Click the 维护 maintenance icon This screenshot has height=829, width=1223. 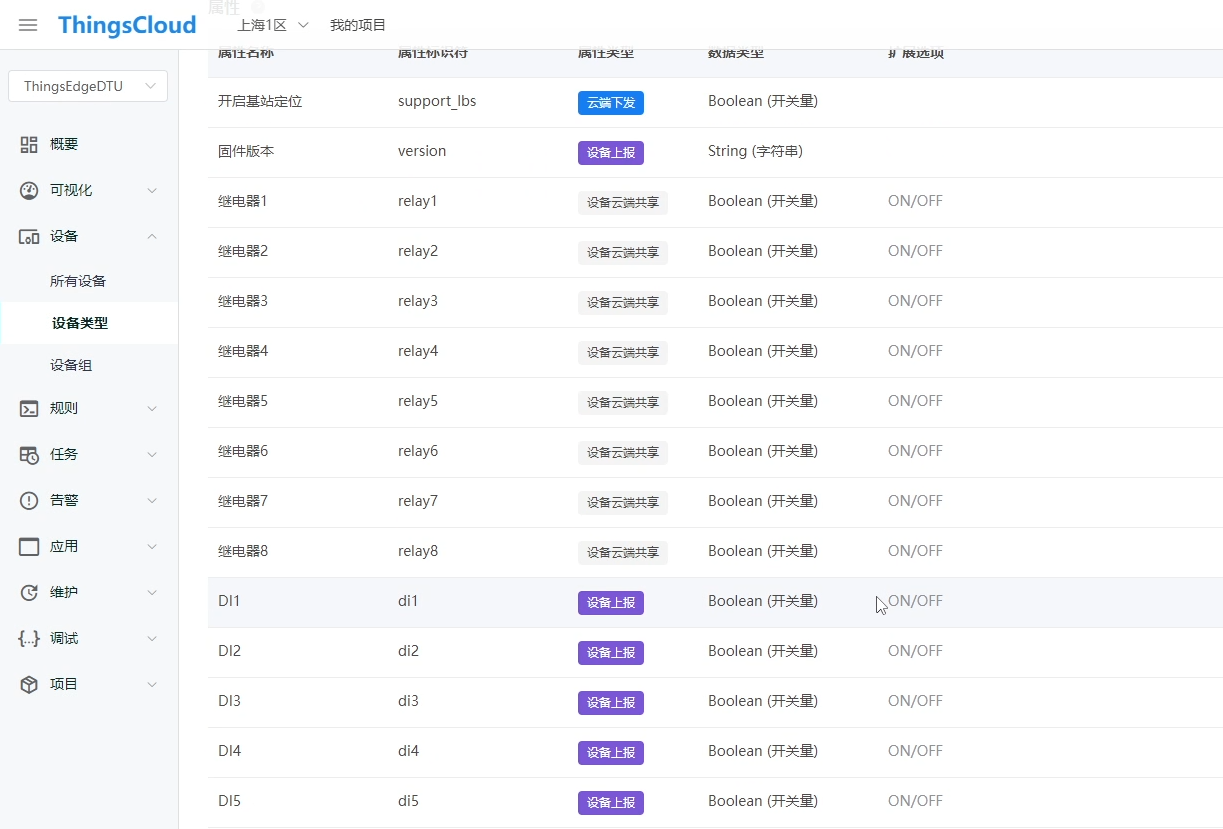pos(29,592)
